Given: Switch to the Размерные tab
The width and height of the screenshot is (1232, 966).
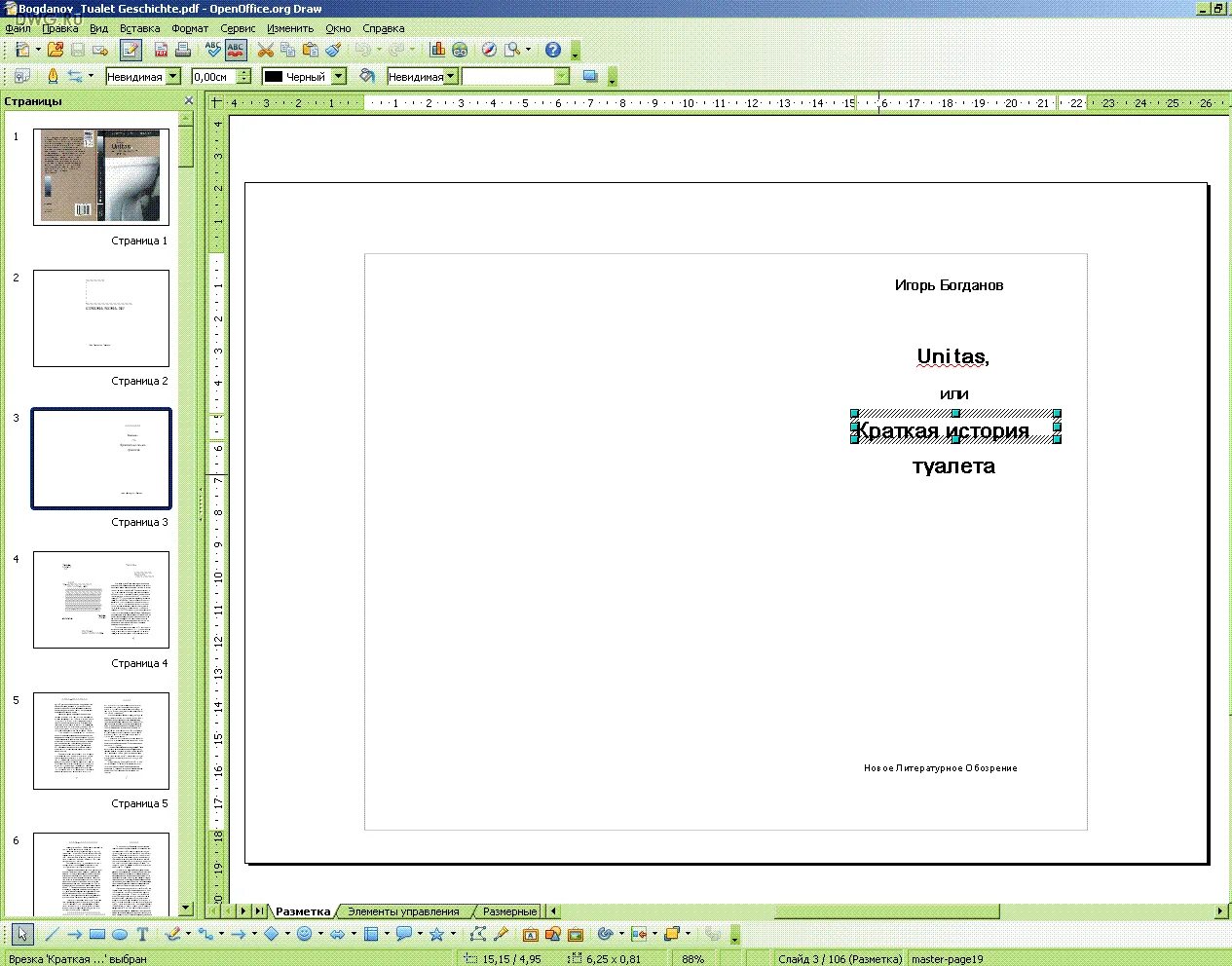Looking at the screenshot, I should coord(509,911).
